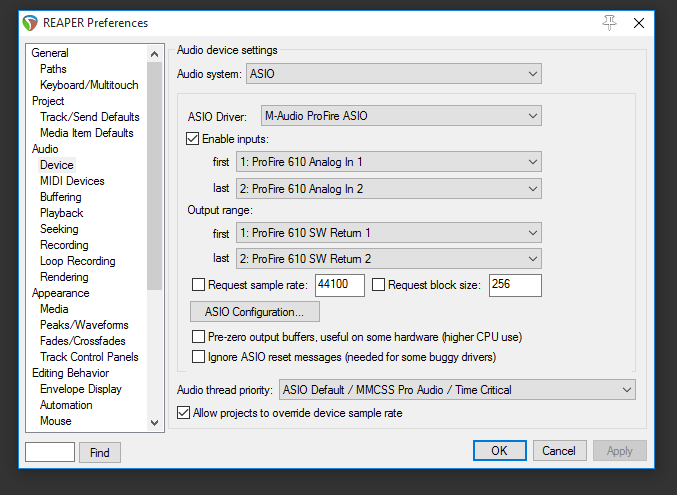Open the ASIO Configuration button
677x495 pixels.
coord(255,312)
